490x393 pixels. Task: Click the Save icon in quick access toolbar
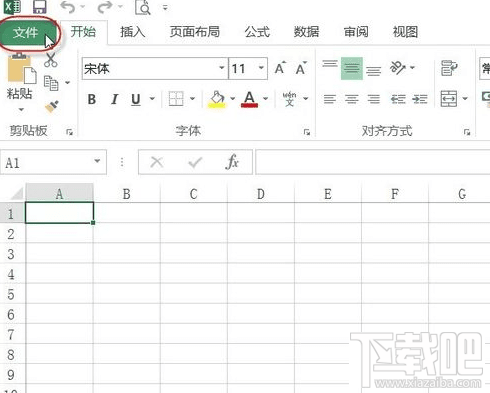coord(39,7)
